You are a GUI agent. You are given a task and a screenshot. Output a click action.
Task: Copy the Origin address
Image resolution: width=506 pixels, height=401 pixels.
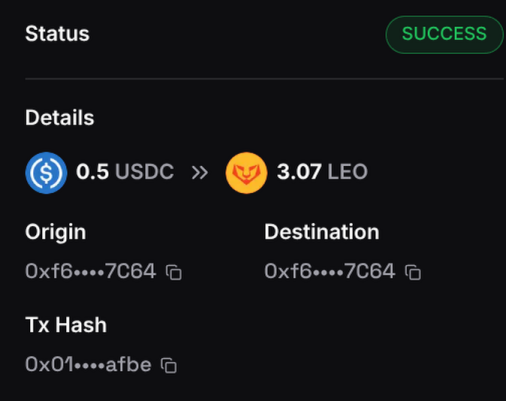(x=174, y=272)
